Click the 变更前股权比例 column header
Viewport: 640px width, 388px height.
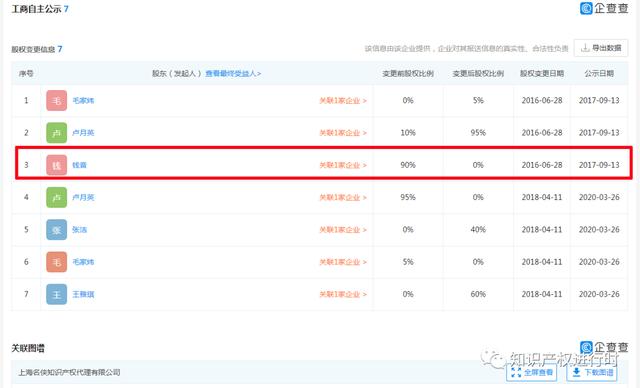click(x=408, y=73)
